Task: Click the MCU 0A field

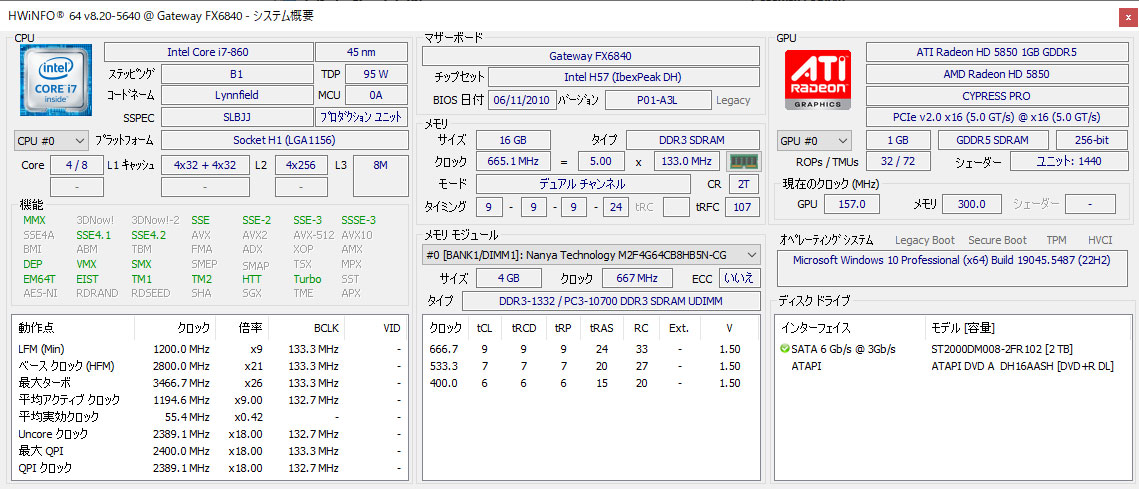Action: pos(376,95)
